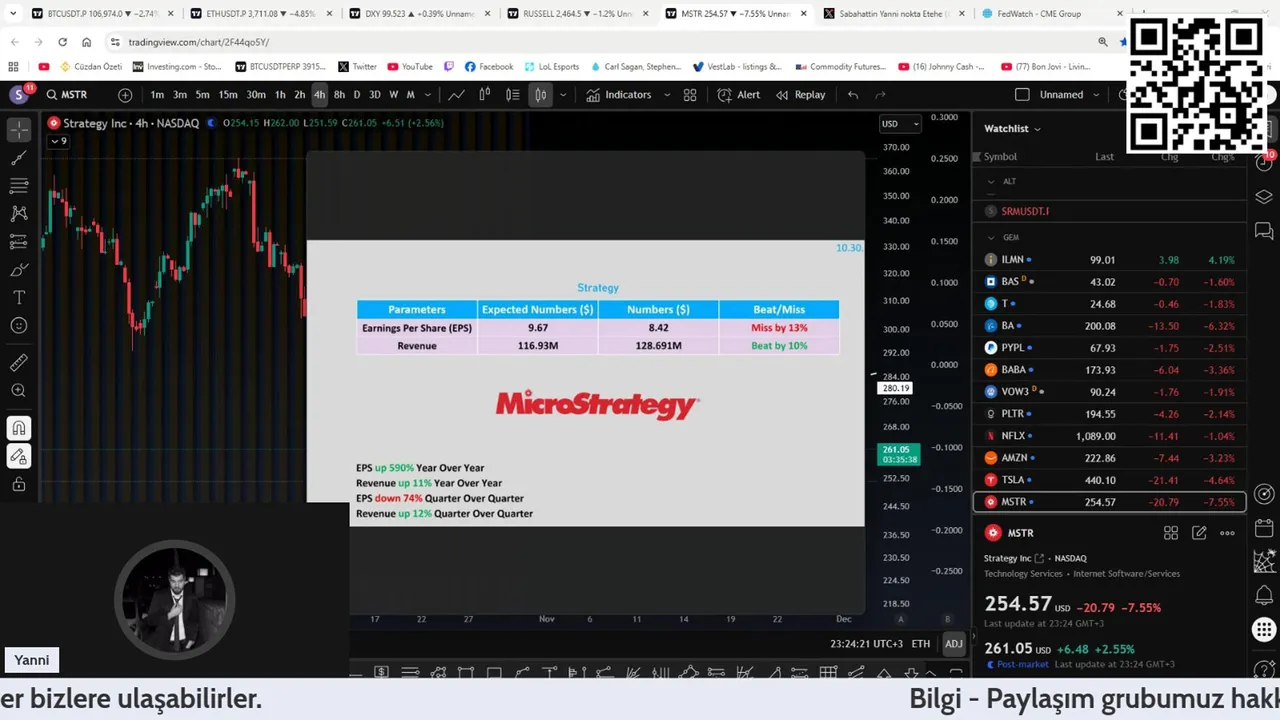
Task: Expand the indicator legend showing 9
Action: point(58,142)
